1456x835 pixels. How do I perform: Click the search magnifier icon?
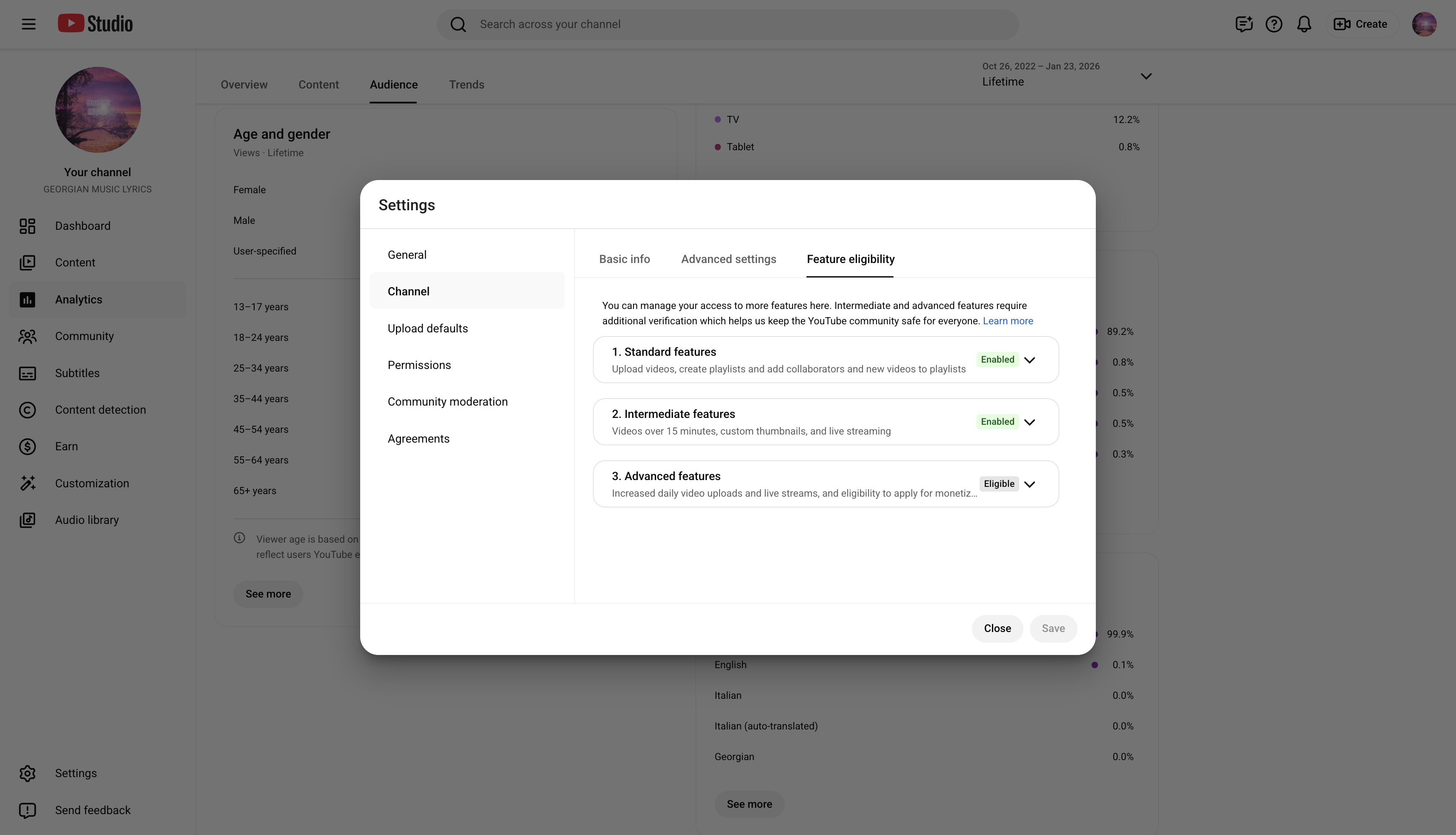[458, 24]
